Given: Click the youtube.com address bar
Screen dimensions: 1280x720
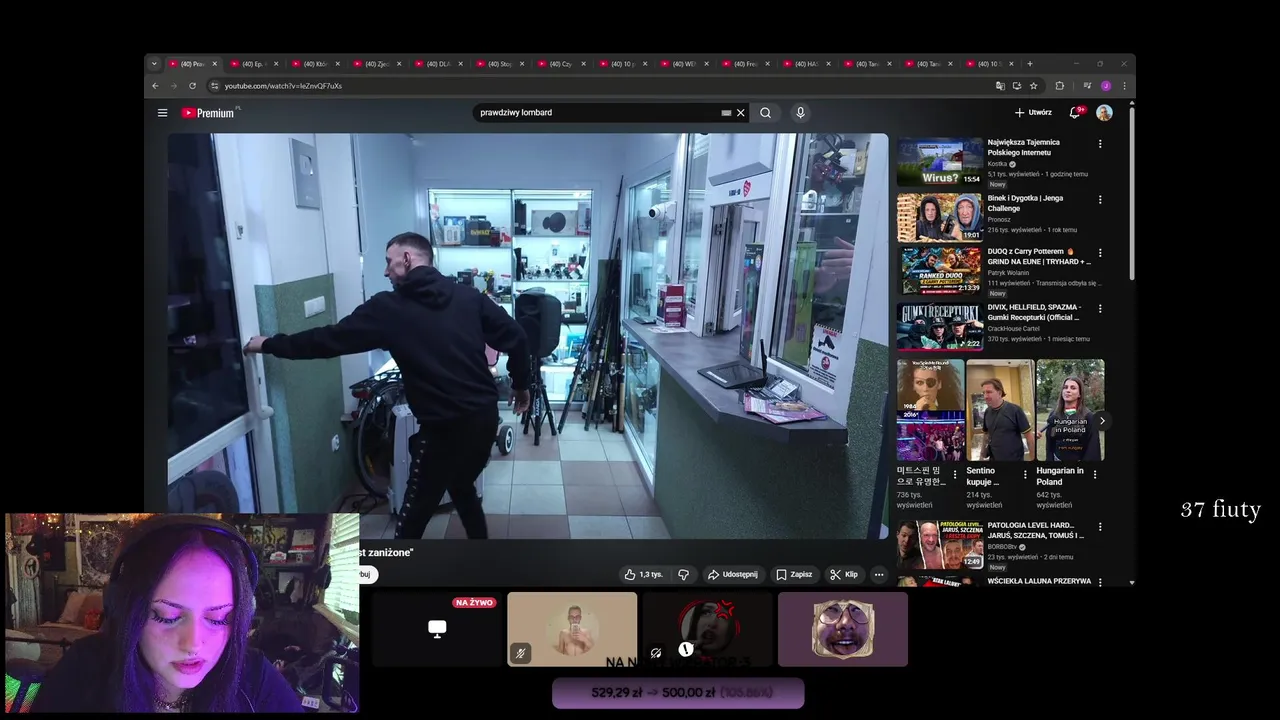Looking at the screenshot, I should tap(600, 86).
